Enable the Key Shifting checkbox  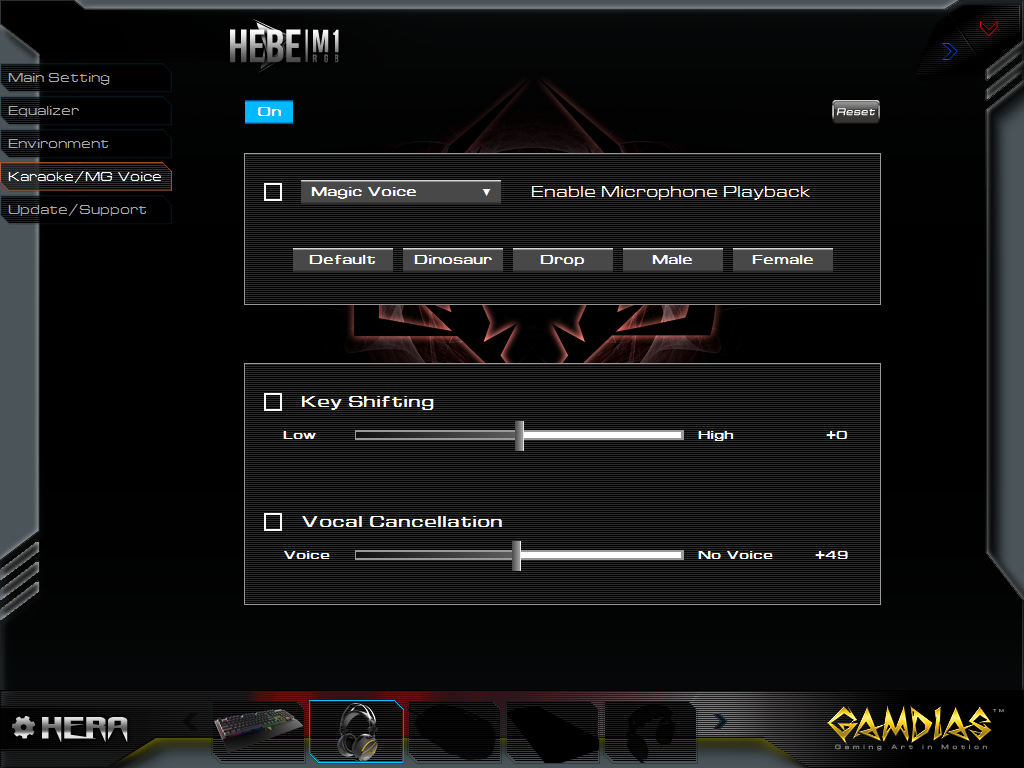(273, 402)
